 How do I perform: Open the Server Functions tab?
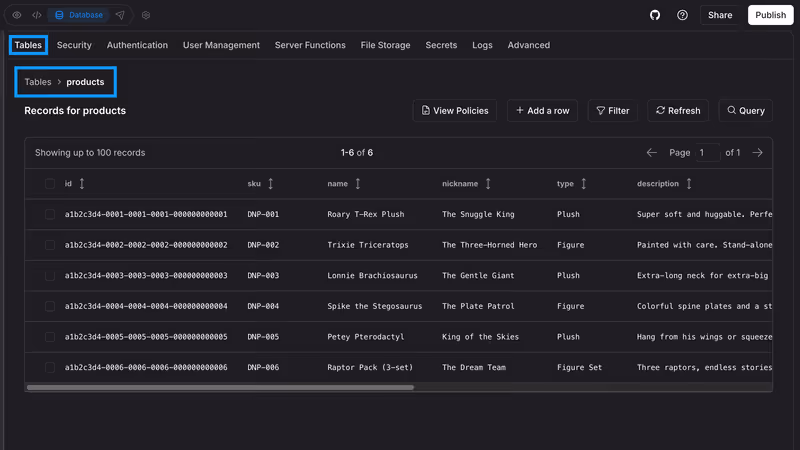310,45
